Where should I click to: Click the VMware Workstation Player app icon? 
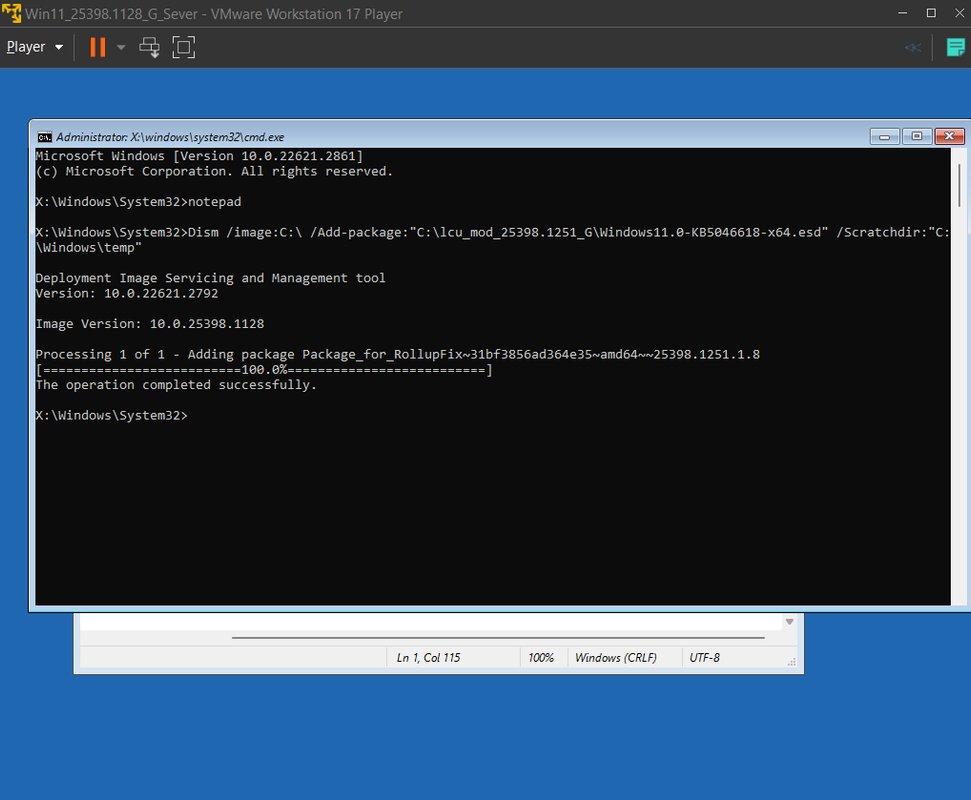(11, 13)
